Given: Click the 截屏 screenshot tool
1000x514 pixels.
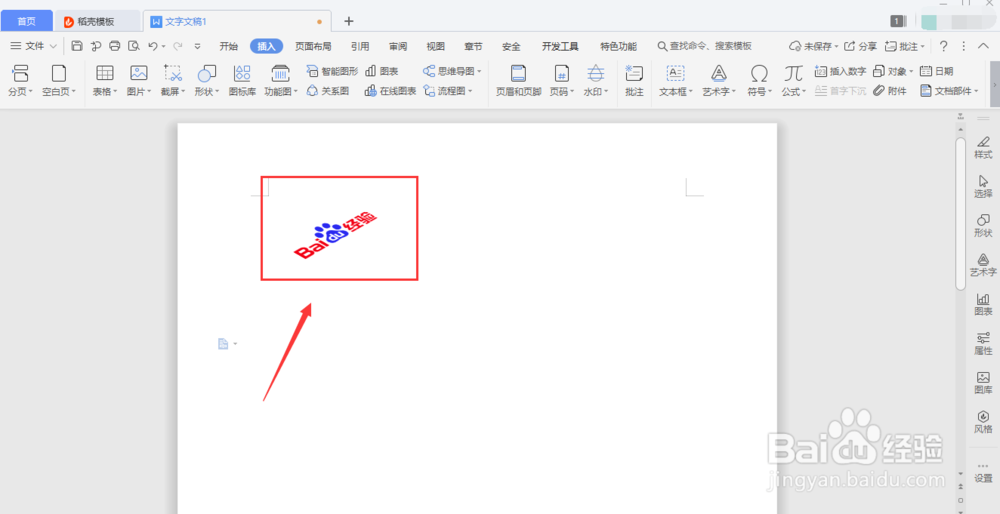Looking at the screenshot, I should coord(173,80).
